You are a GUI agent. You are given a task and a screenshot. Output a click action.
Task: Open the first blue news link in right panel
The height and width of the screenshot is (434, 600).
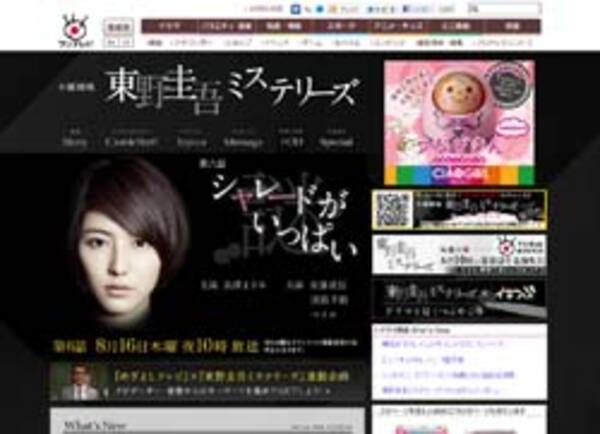pyautogui.click(x=443, y=344)
